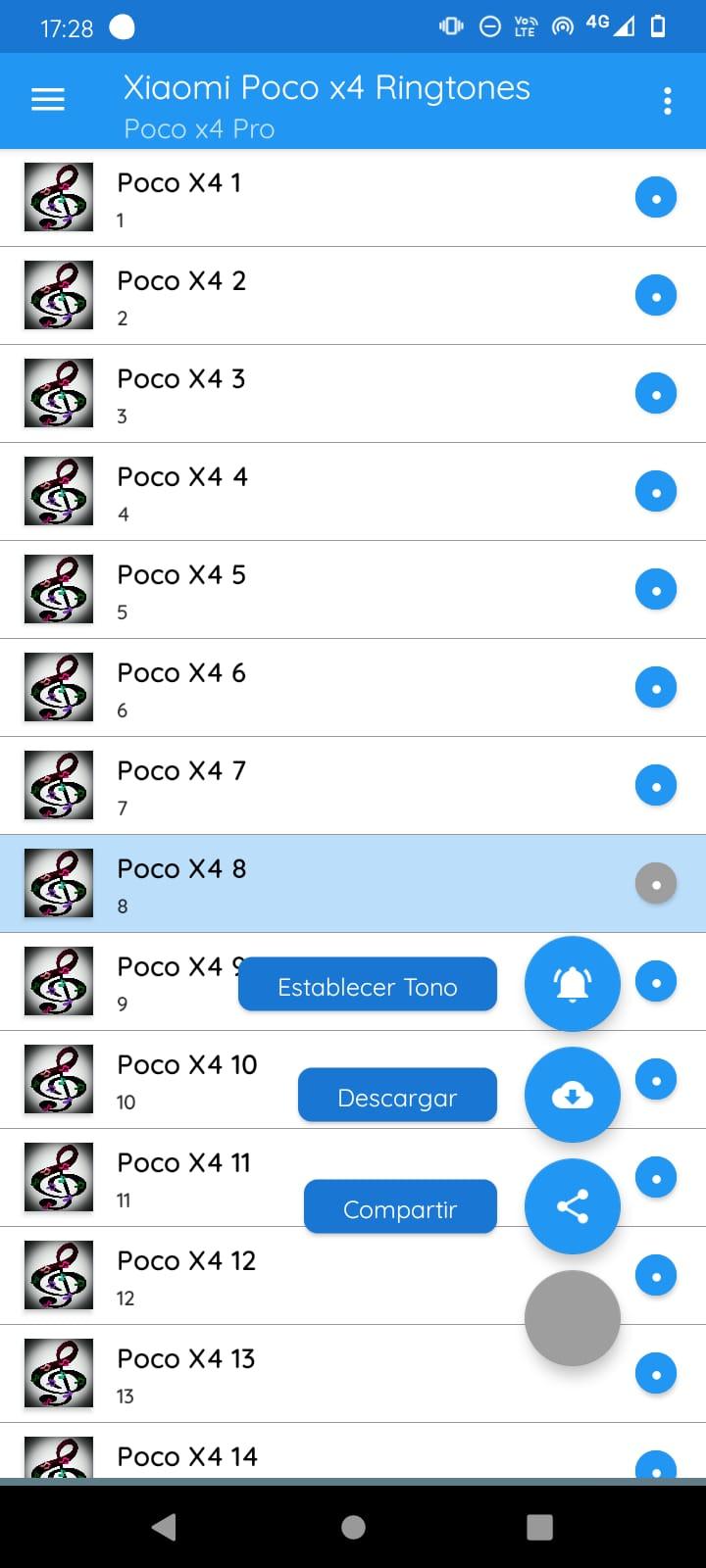Tap the bell set-ringtone floating icon

[x=573, y=984]
